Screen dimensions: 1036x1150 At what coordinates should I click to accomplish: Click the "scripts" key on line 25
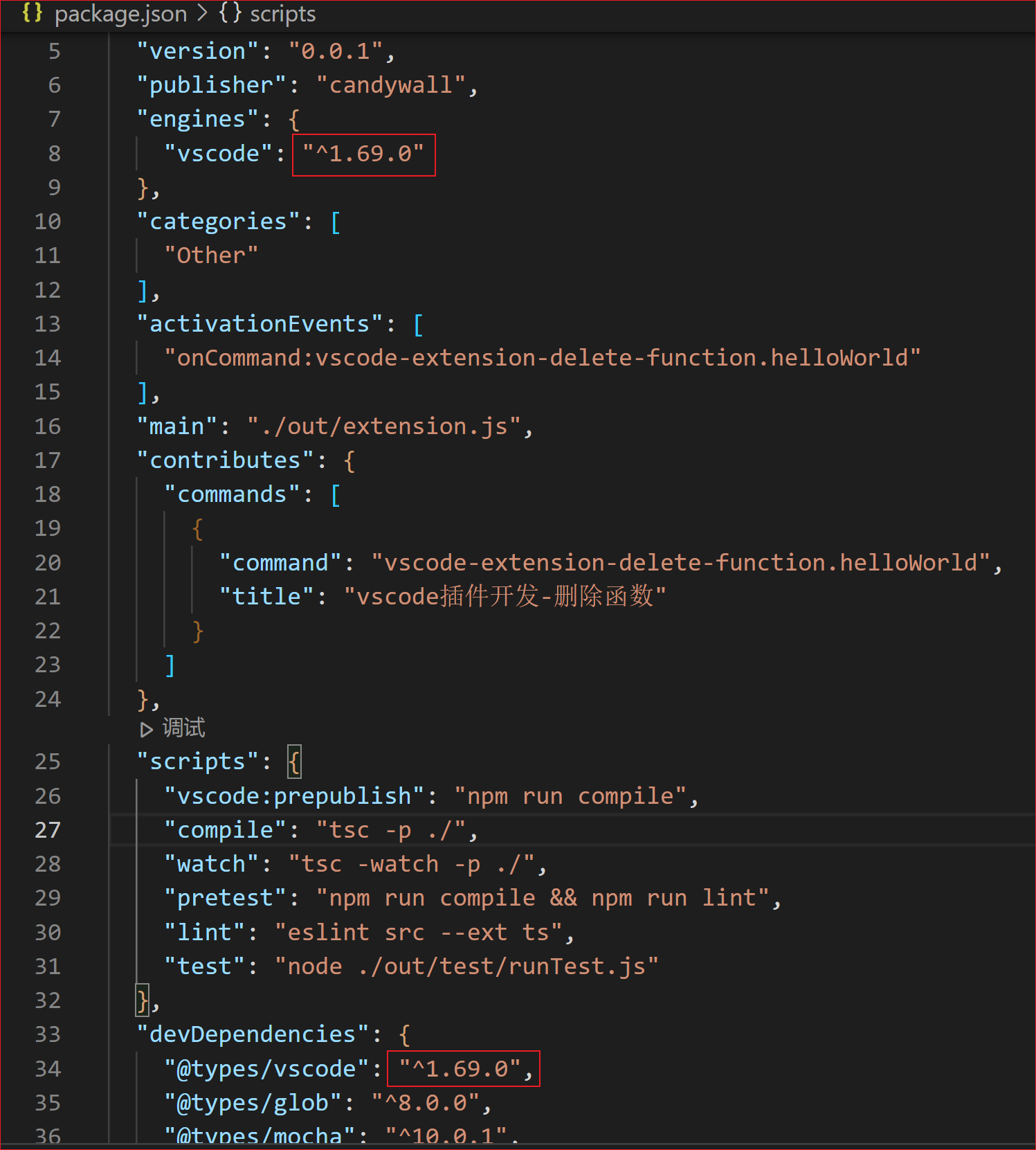tap(198, 762)
